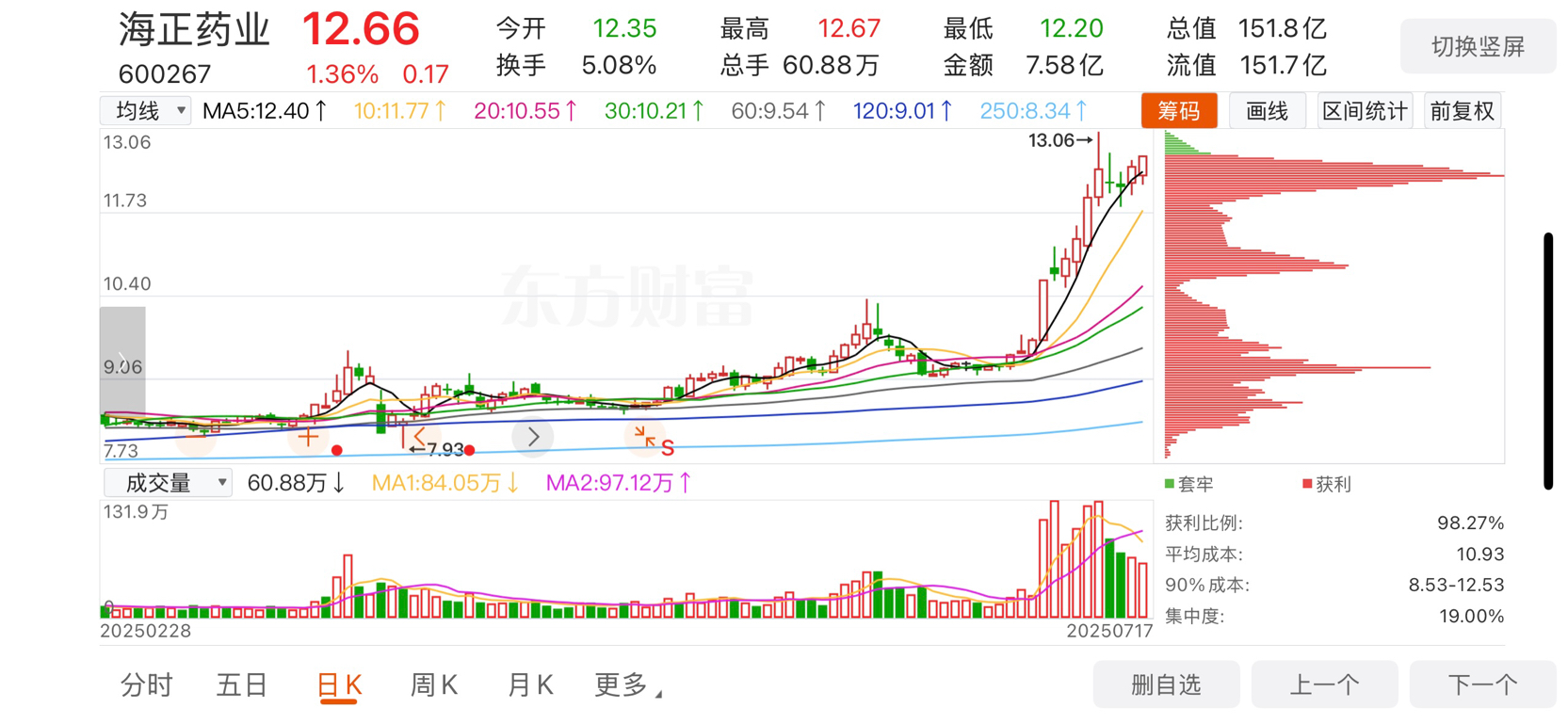Enable 画线 drawing mode
This screenshot has height=724, width=1568.
[1267, 111]
